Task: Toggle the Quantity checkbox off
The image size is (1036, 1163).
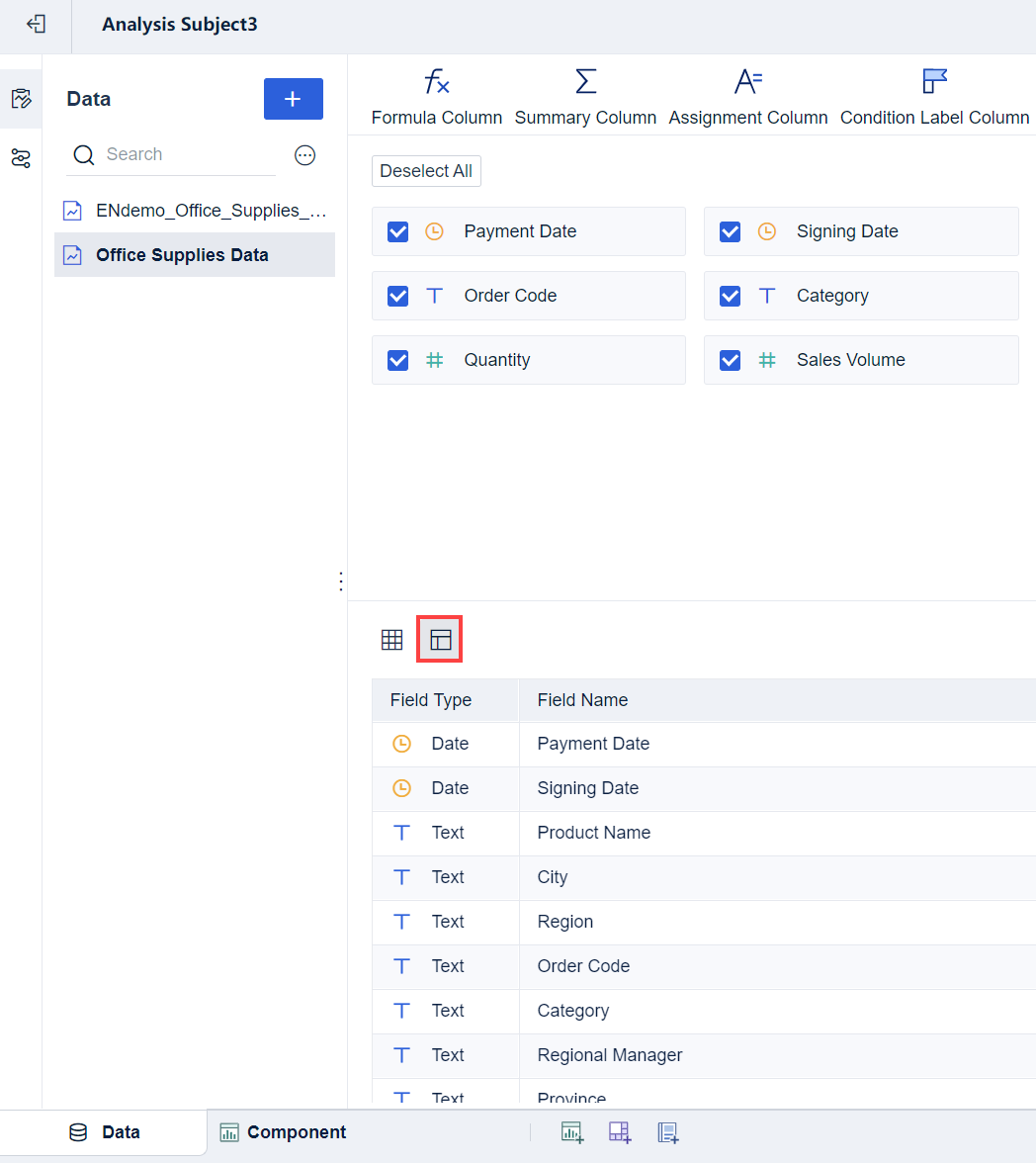Action: click(397, 359)
